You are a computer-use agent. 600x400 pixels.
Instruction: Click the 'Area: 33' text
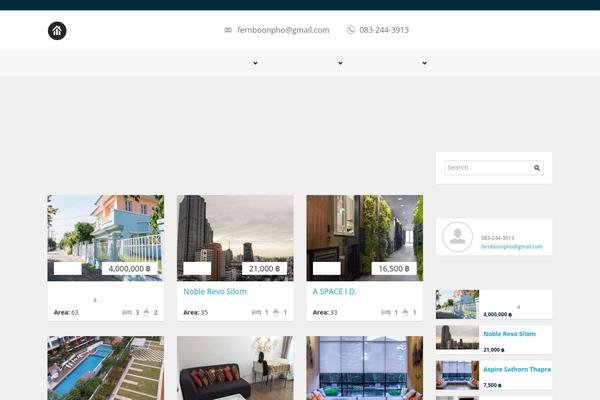coord(325,312)
